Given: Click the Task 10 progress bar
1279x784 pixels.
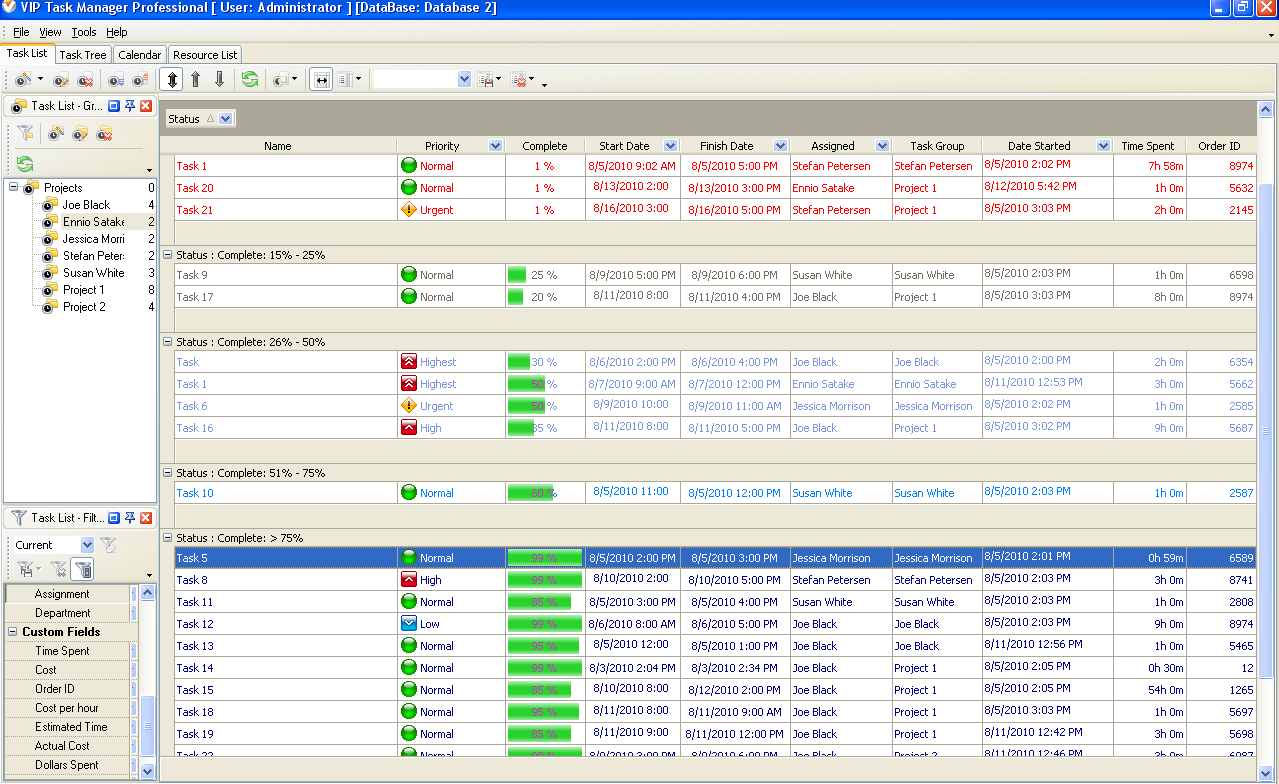Looking at the screenshot, I should (x=531, y=493).
